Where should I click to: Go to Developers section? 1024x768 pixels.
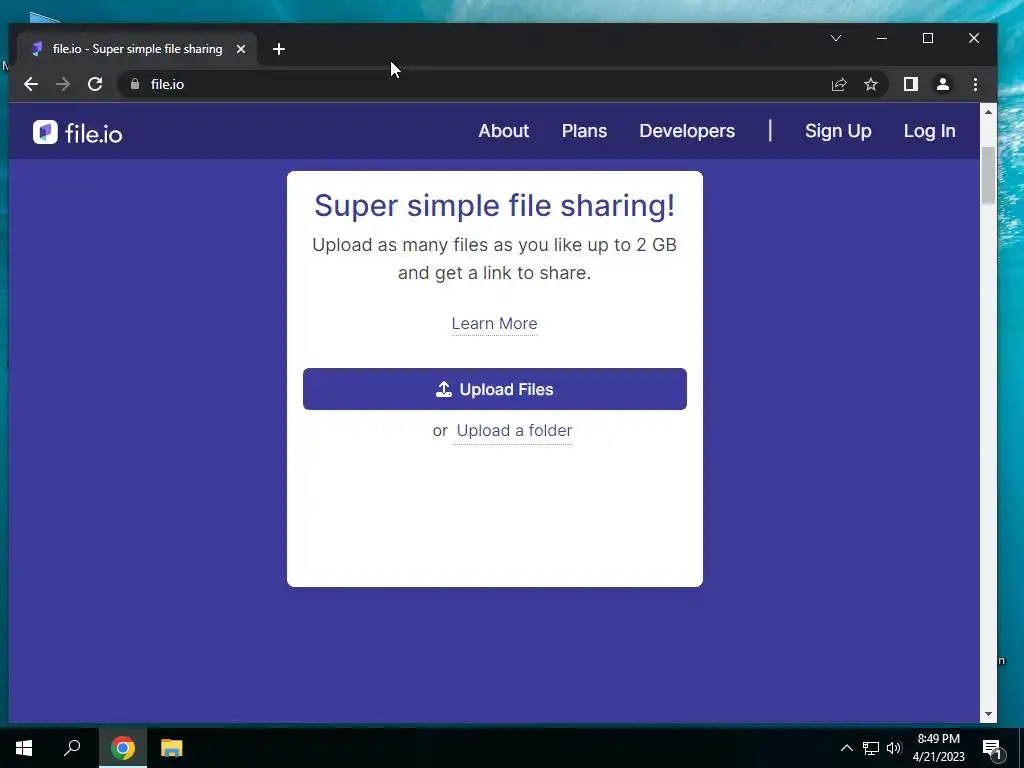(x=687, y=131)
